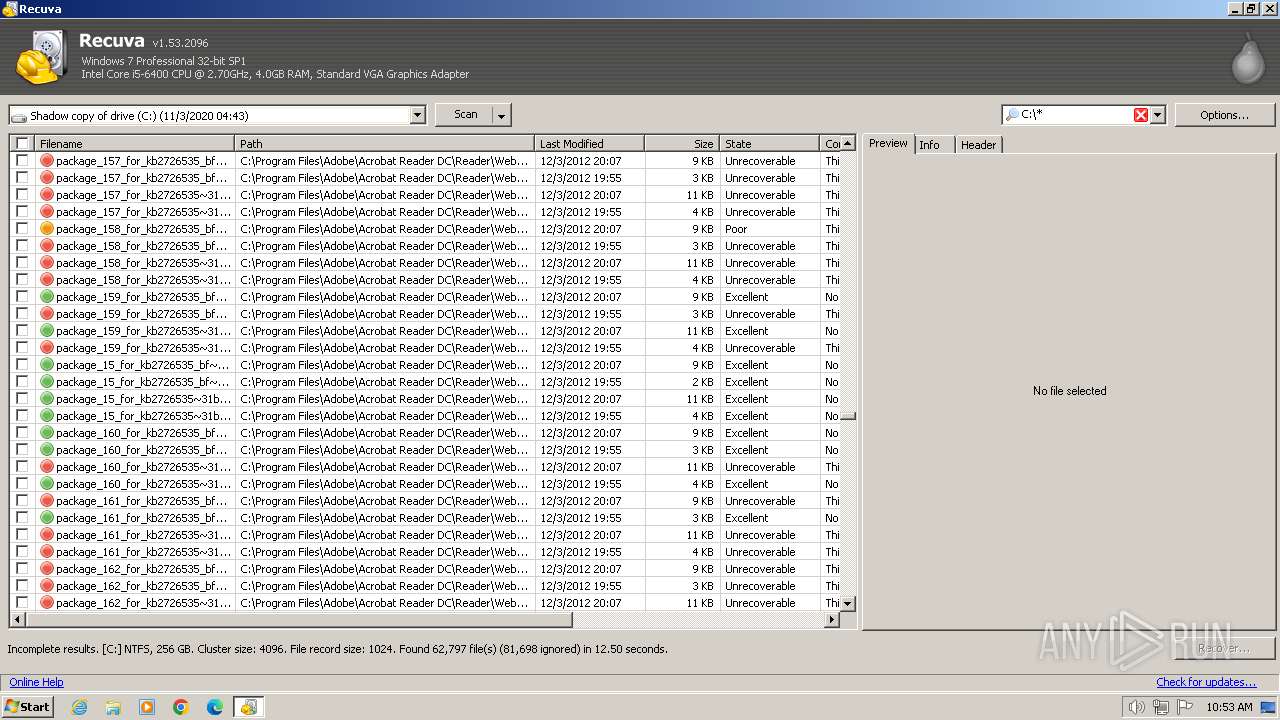Viewport: 1280px width, 720px height.
Task: Click the volume speaker icon in the system tray
Action: pyautogui.click(x=1136, y=707)
